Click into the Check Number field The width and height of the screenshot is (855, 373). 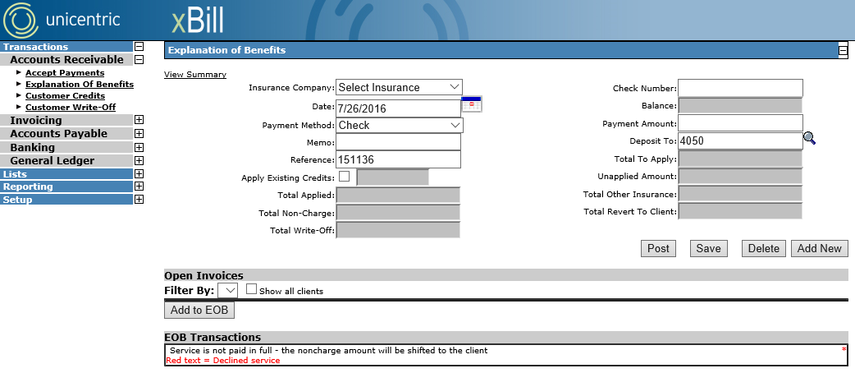click(740, 88)
